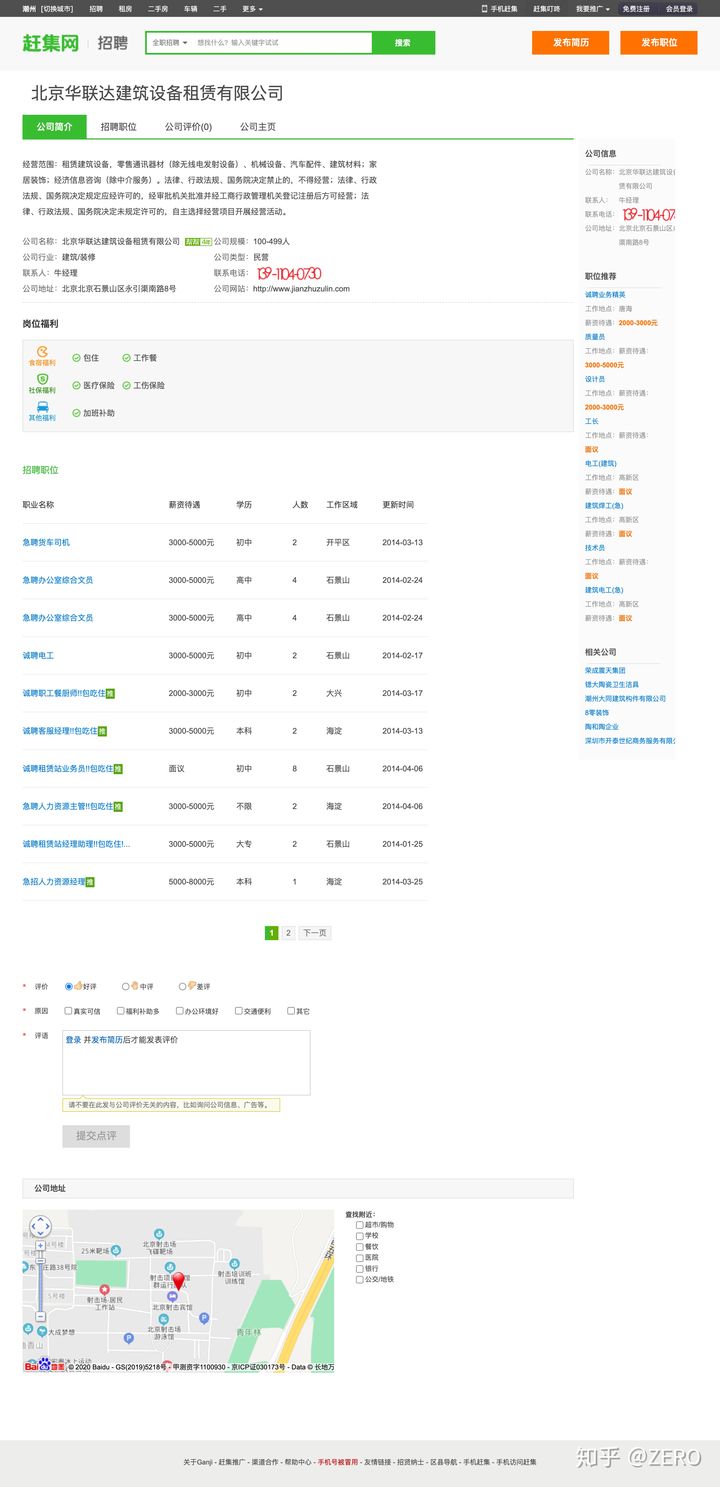Screen dimensions: 720x1487
Task: Open 车辆 in top navigation
Action: (190, 8)
